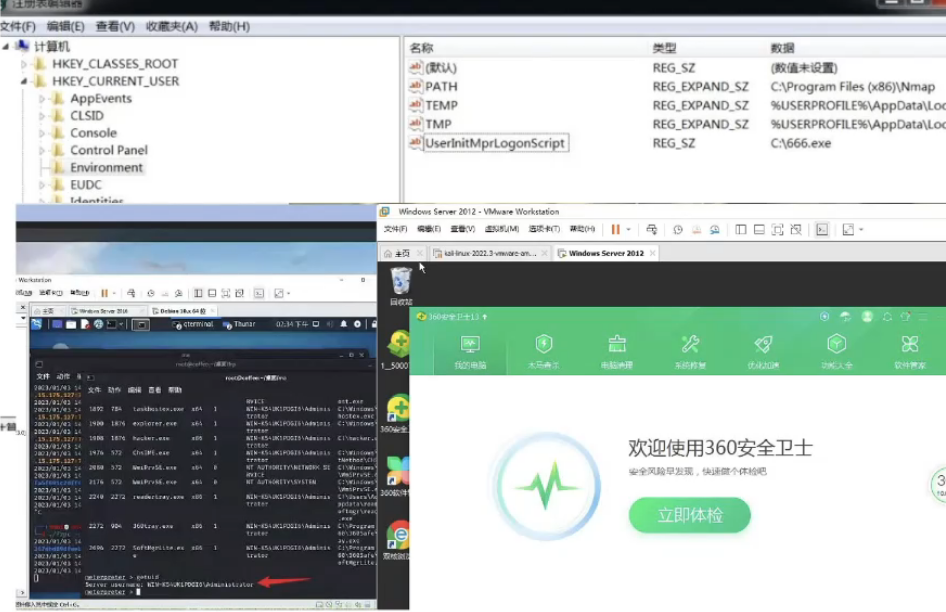Select the Environment registry key
The image size is (946, 612).
106,167
